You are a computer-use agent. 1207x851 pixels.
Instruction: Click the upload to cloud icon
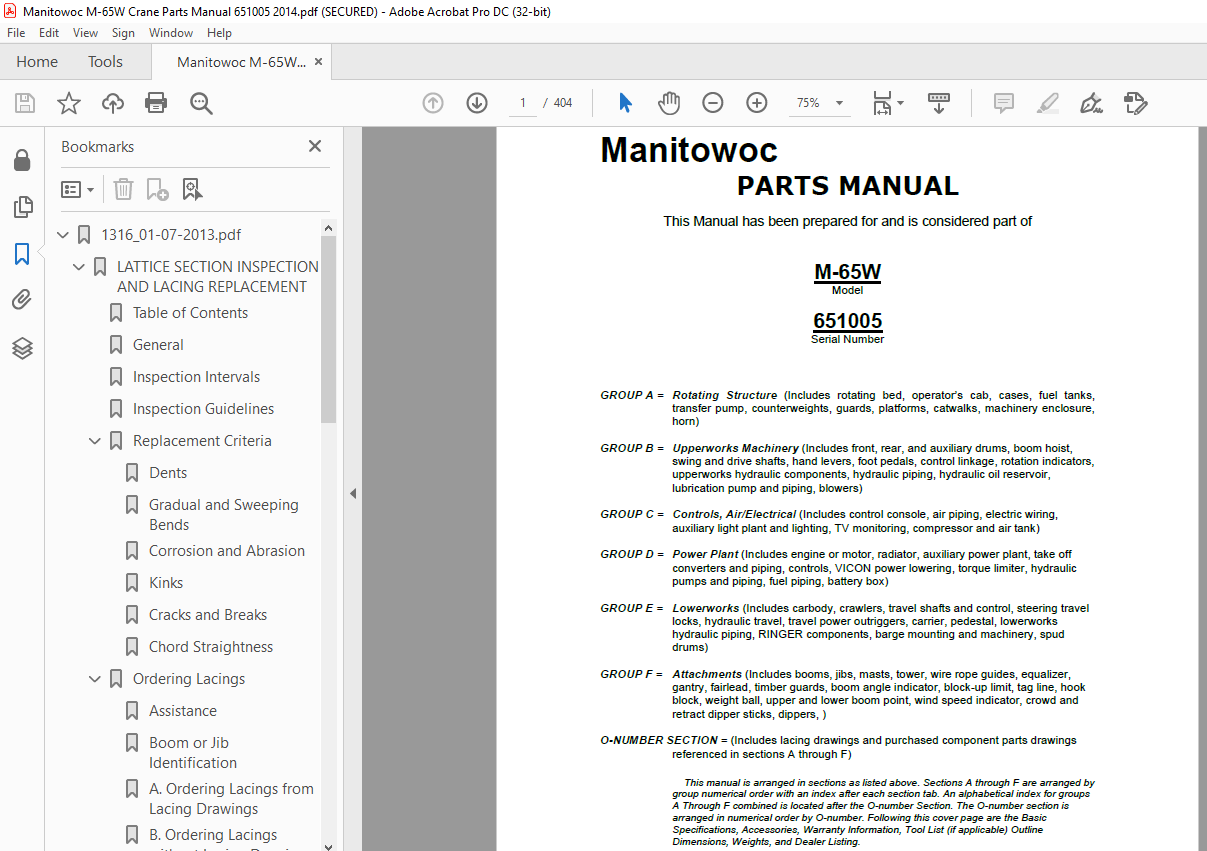pos(113,103)
